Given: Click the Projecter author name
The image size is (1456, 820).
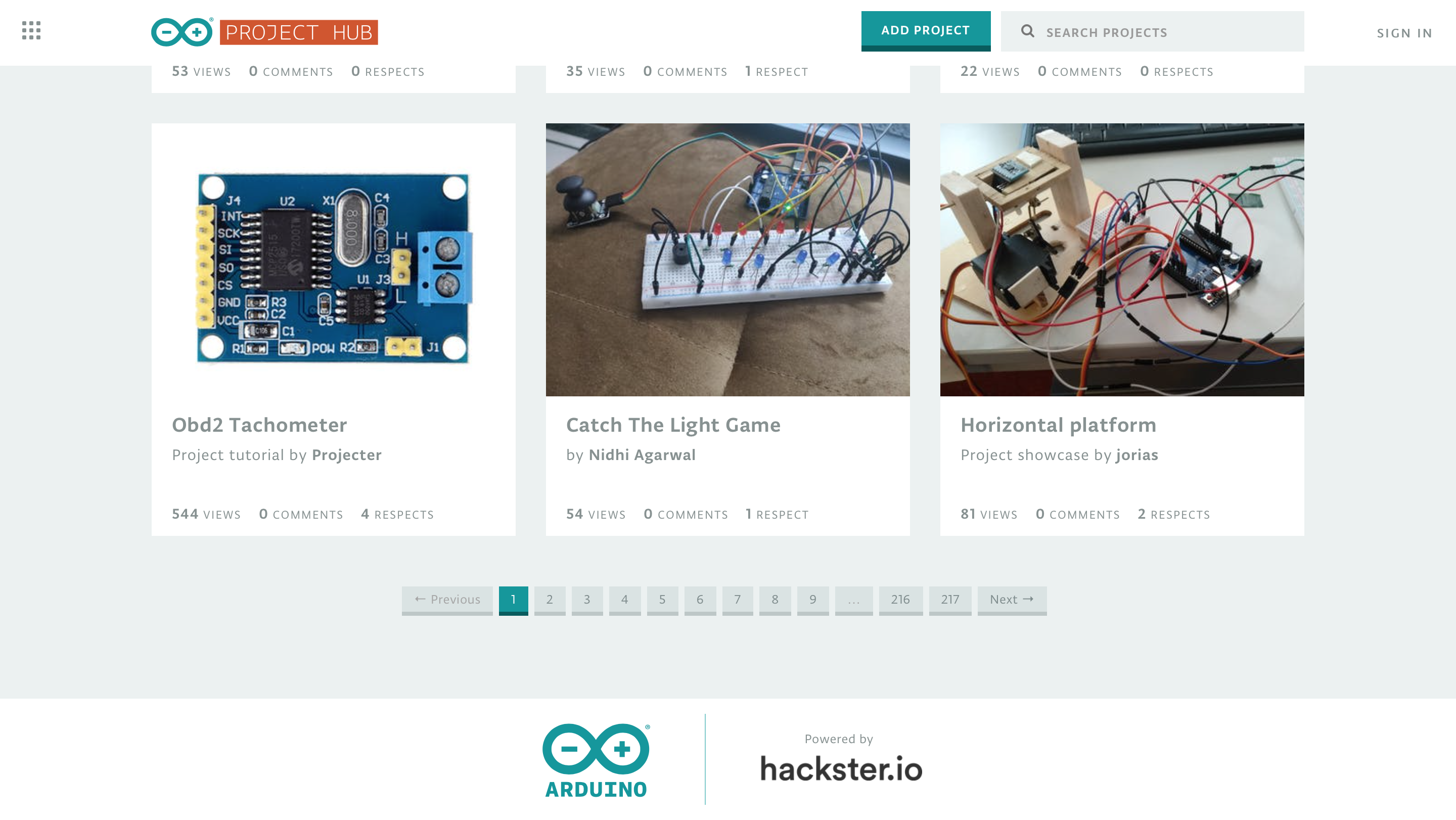Looking at the screenshot, I should pyautogui.click(x=346, y=455).
